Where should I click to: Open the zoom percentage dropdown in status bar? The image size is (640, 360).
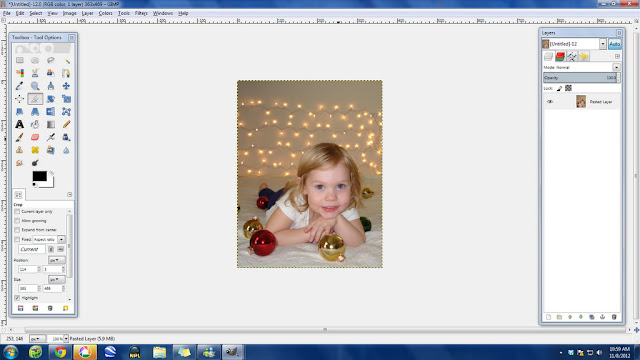pos(66,339)
